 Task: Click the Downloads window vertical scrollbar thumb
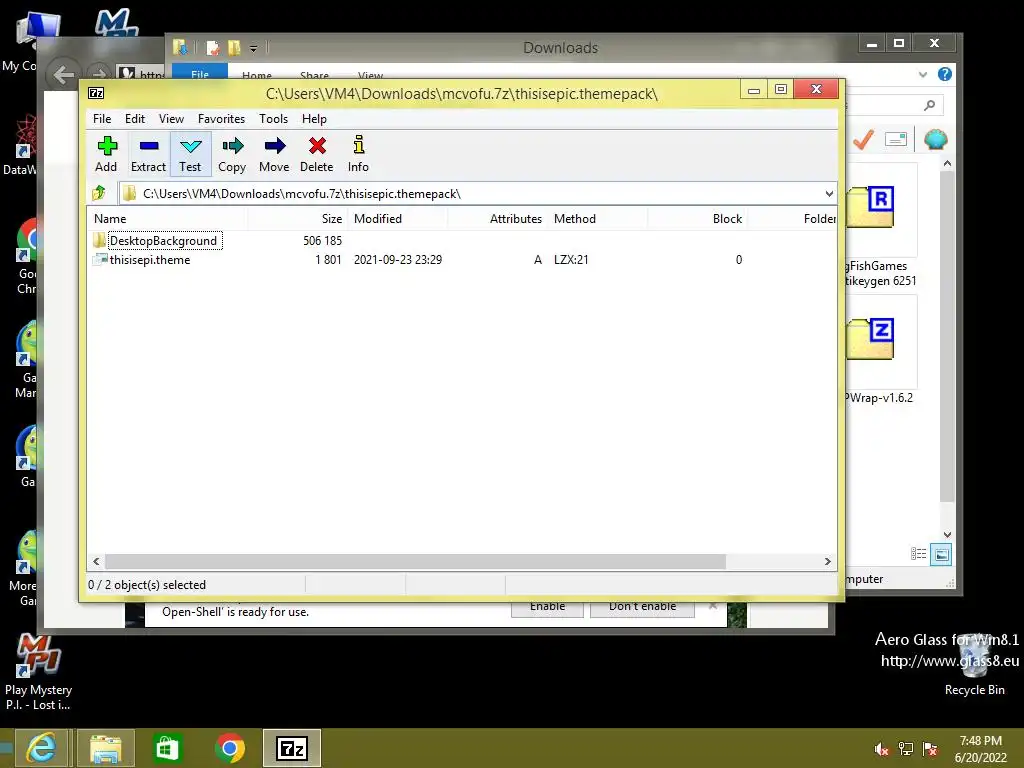947,336
